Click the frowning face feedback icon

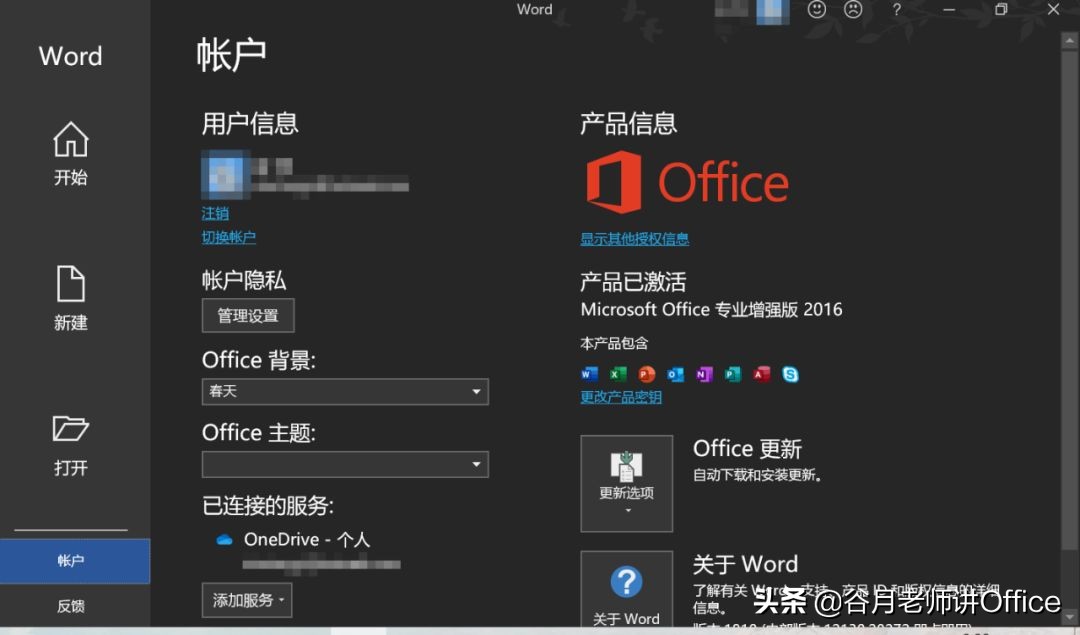853,10
